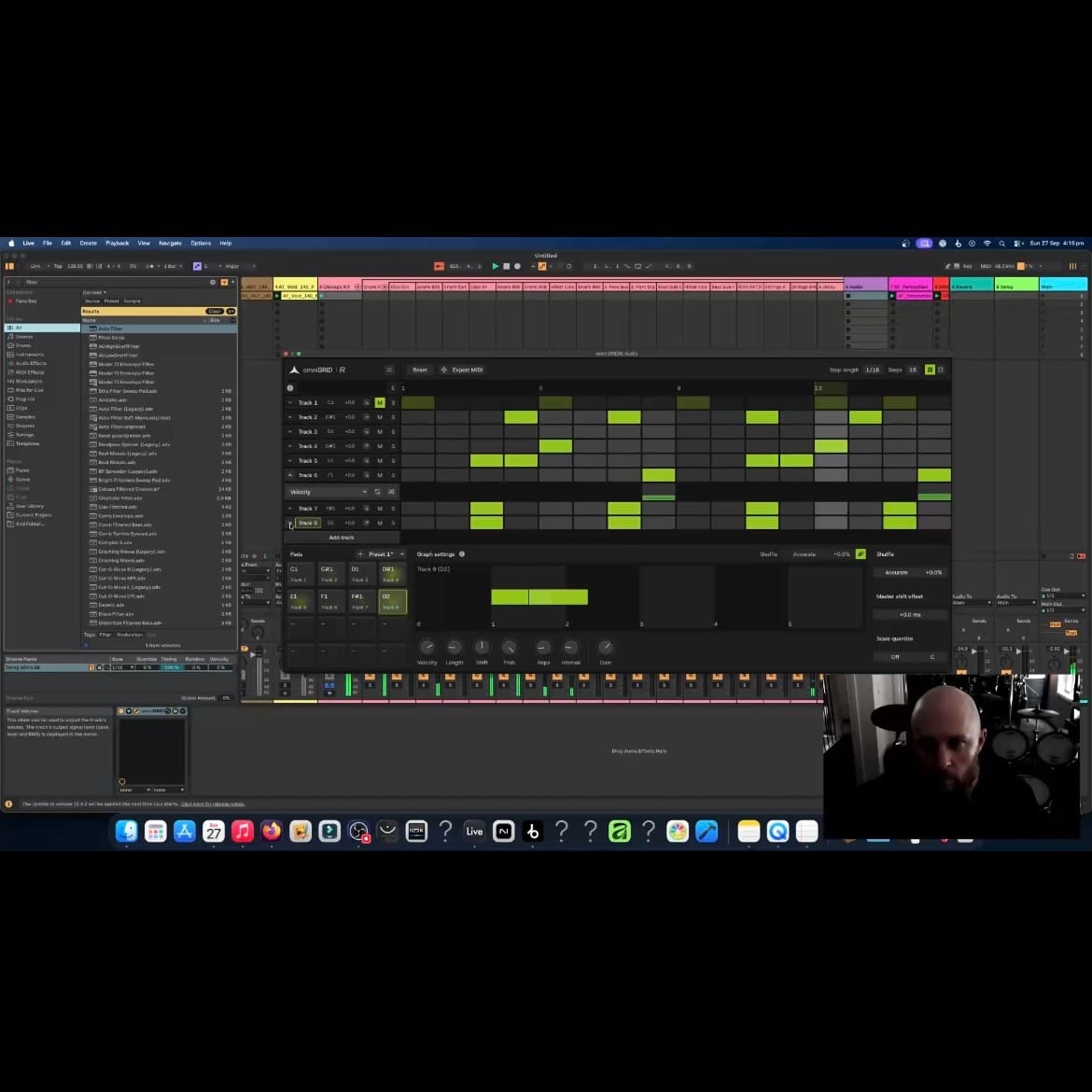Open the Playback menu

tap(117, 244)
